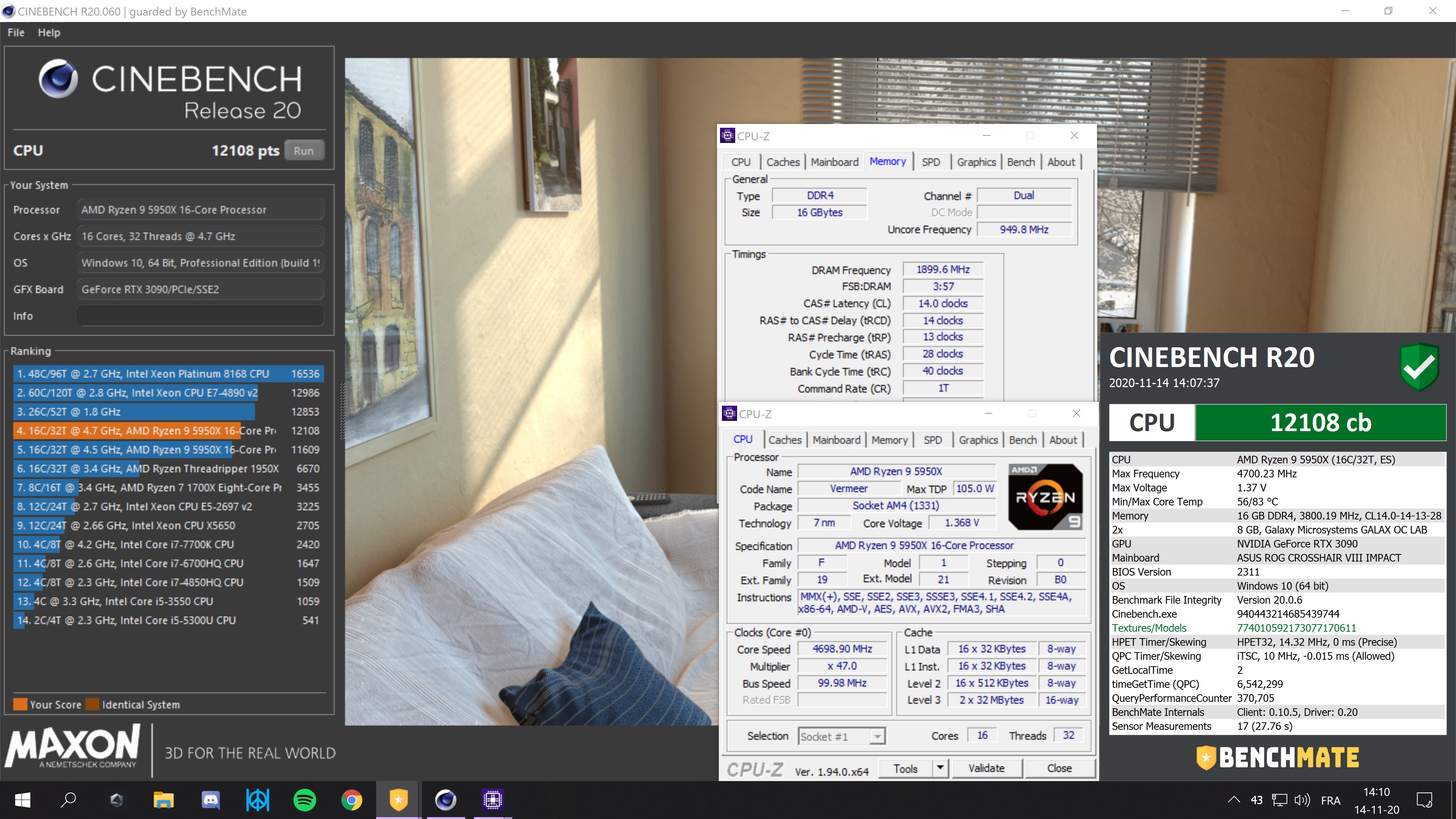Viewport: 1456px width, 819px height.
Task: Click the Textures/Models green hash value
Action: tap(1297, 628)
